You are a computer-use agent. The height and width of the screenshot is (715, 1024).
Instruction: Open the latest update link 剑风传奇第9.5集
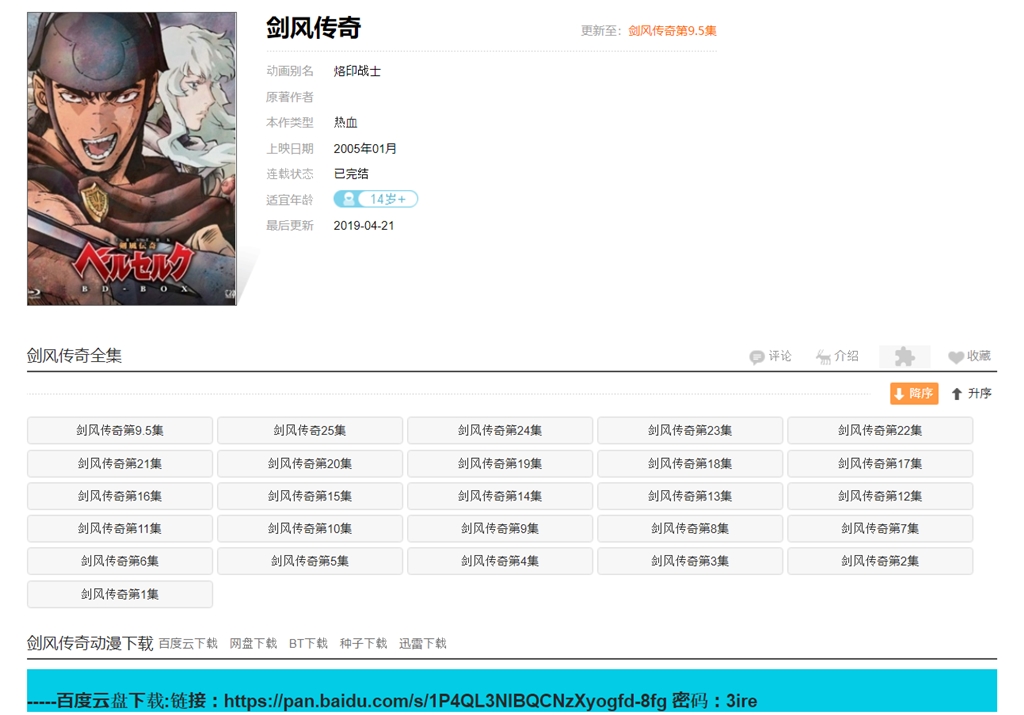coord(672,31)
